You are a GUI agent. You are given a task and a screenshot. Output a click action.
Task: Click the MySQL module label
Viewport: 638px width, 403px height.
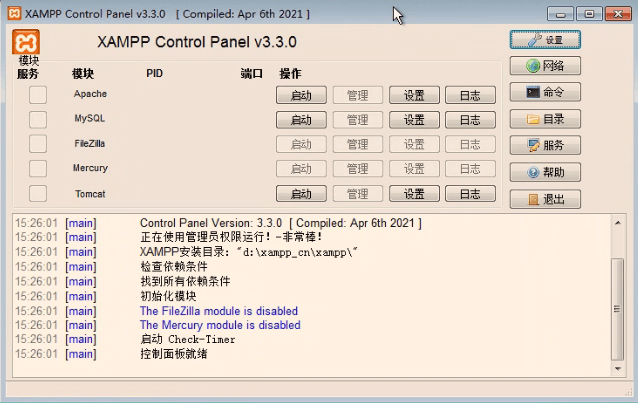(90, 118)
